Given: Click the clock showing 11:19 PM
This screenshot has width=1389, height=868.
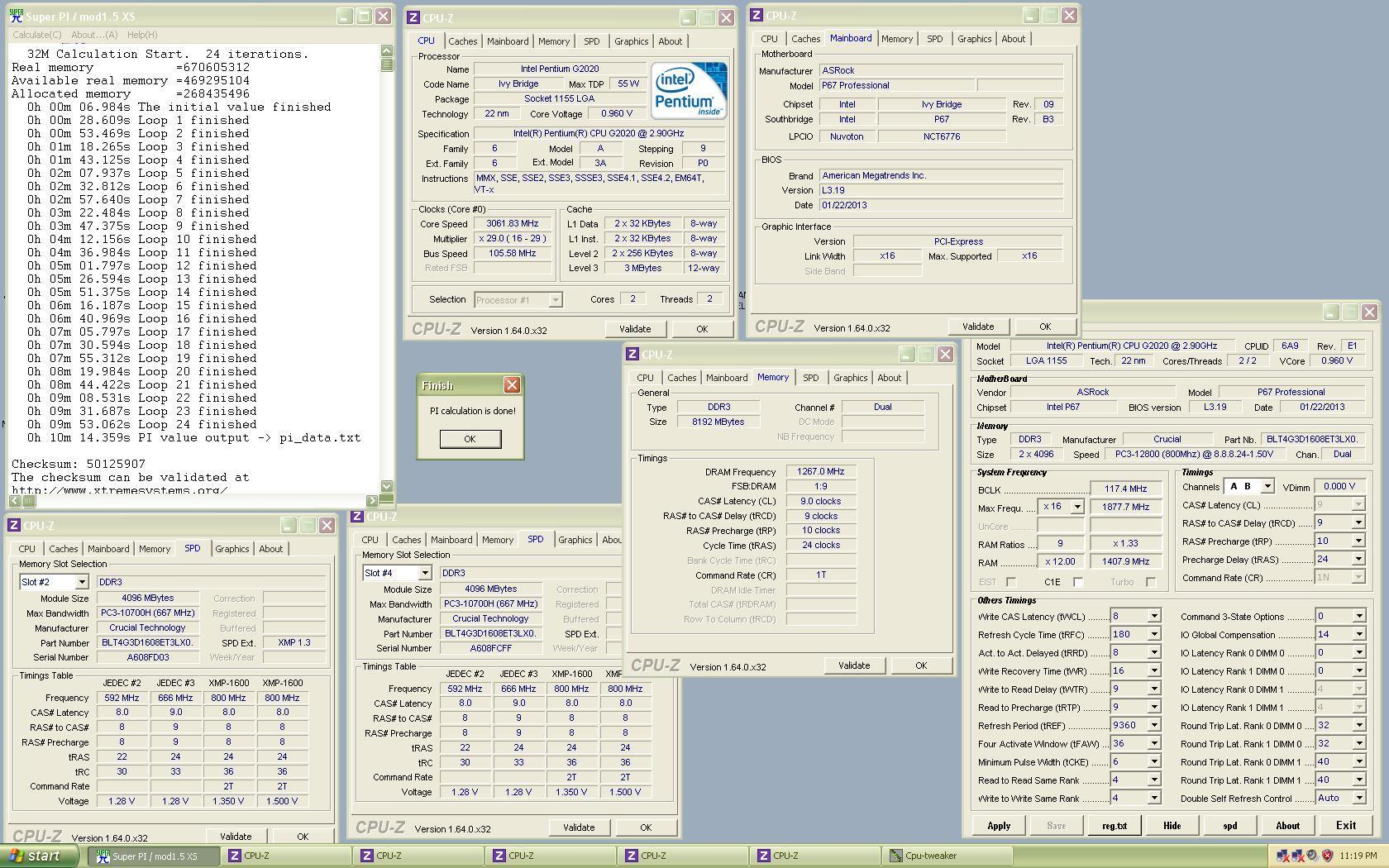Looking at the screenshot, I should tap(1358, 856).
